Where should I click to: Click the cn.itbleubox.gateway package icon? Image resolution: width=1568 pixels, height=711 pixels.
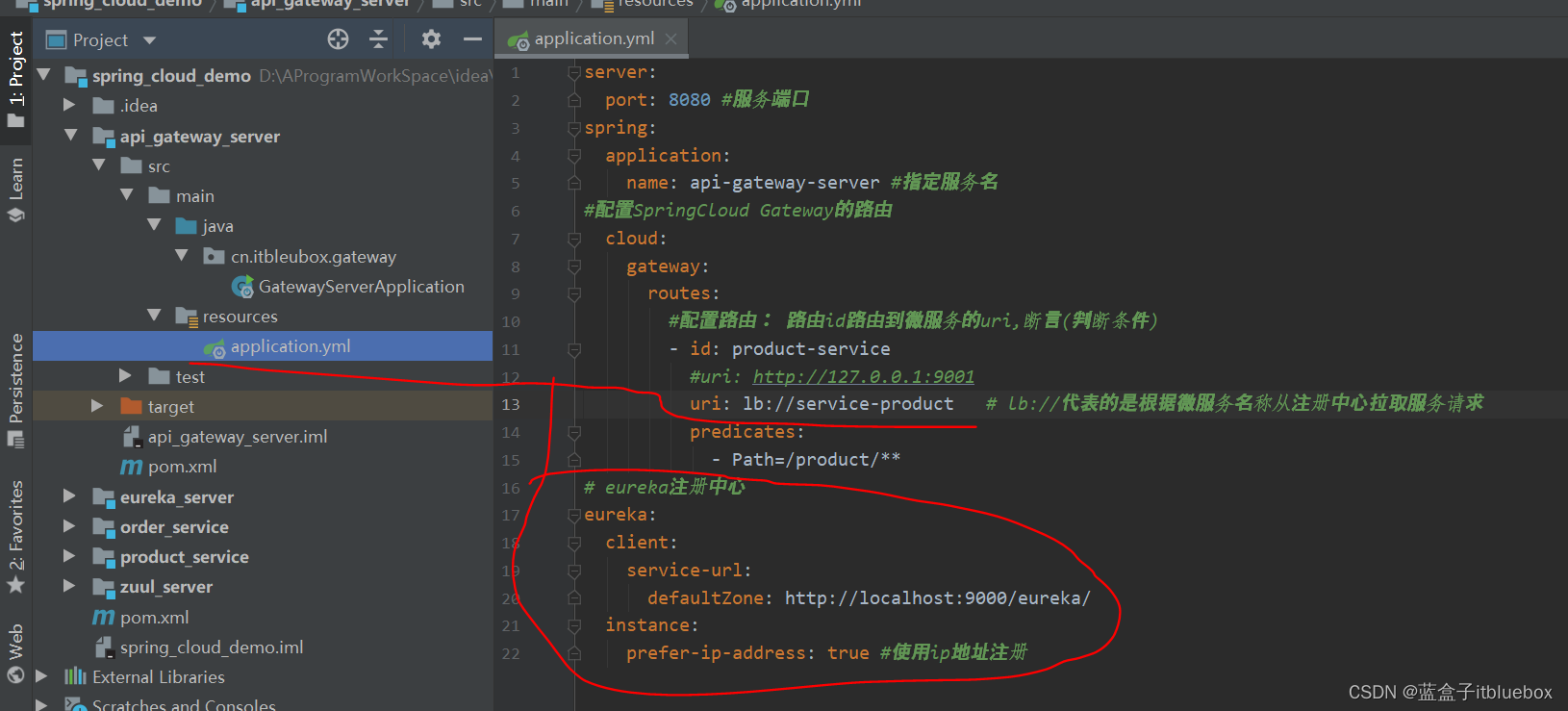pos(215,256)
